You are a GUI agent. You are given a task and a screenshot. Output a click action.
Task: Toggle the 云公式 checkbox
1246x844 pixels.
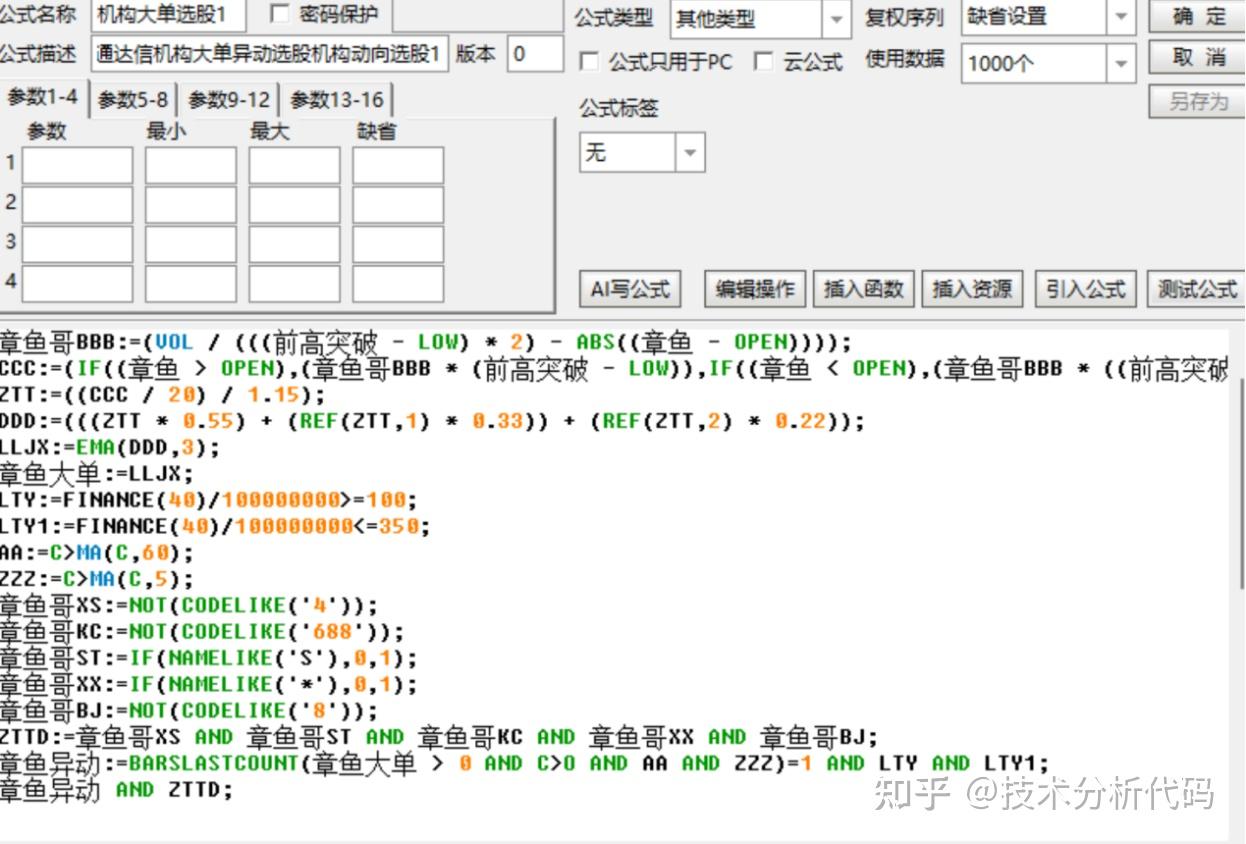click(x=763, y=62)
